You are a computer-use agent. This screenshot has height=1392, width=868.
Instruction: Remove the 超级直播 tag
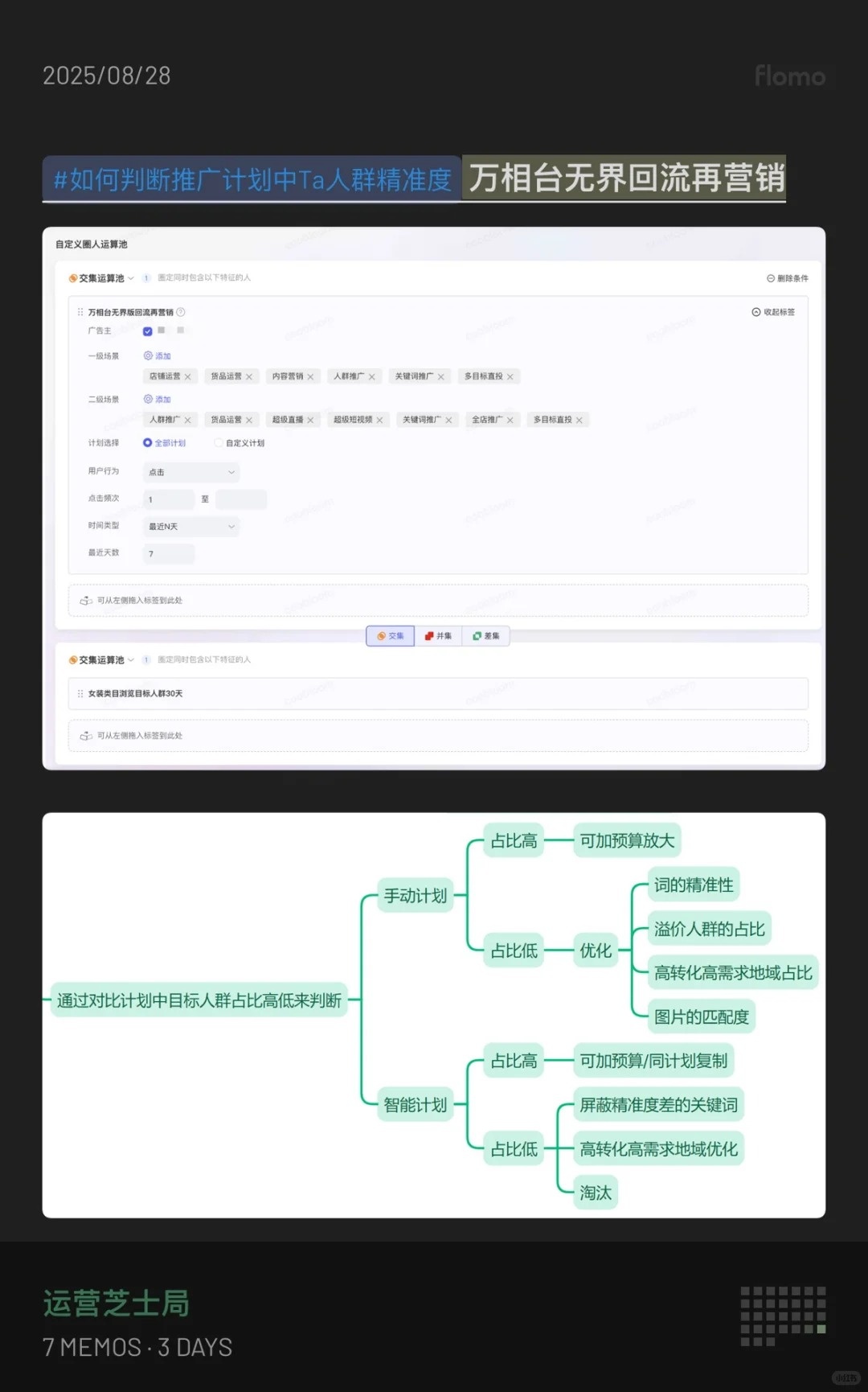310,420
